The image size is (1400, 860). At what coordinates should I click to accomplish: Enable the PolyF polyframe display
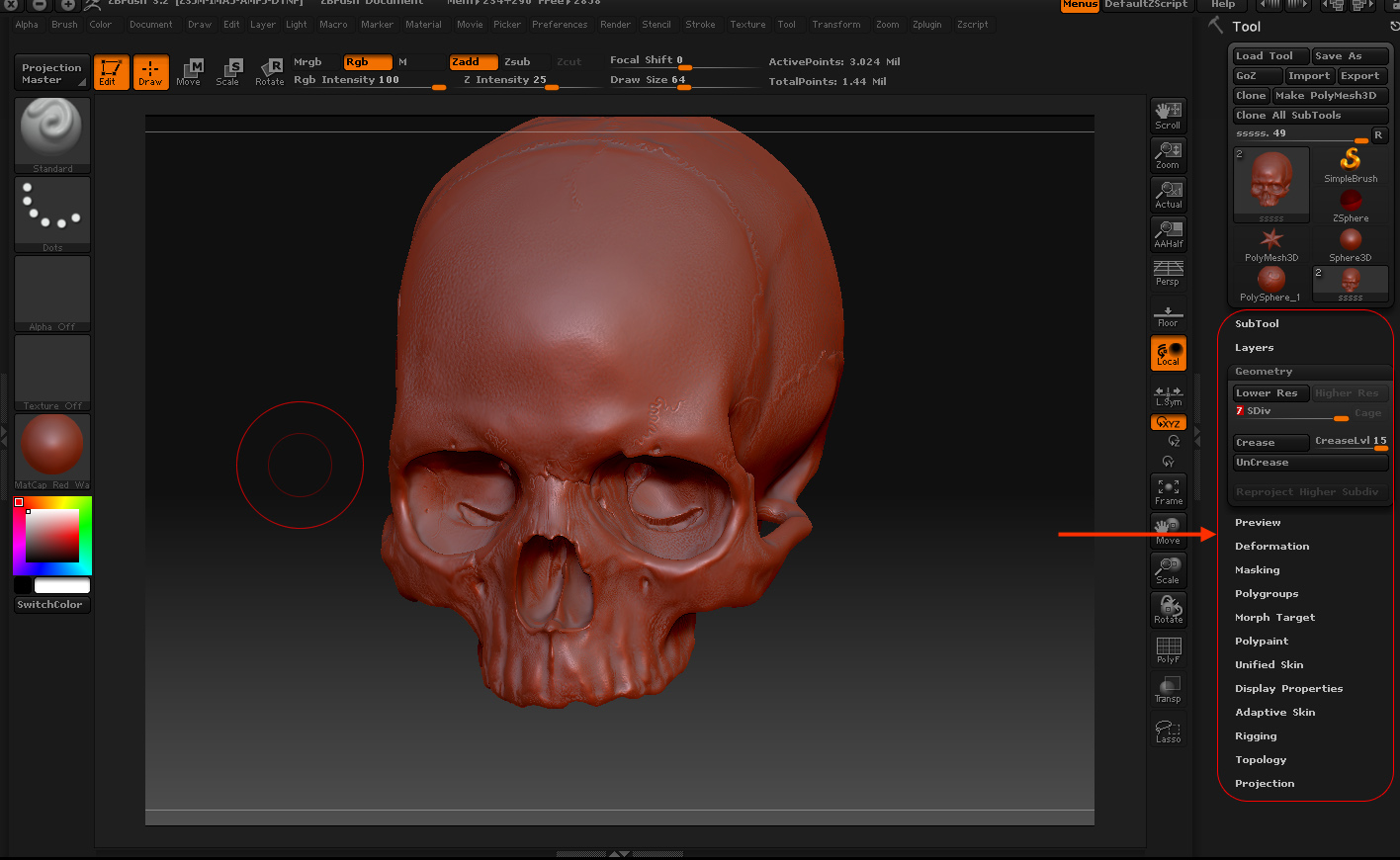click(x=1168, y=649)
